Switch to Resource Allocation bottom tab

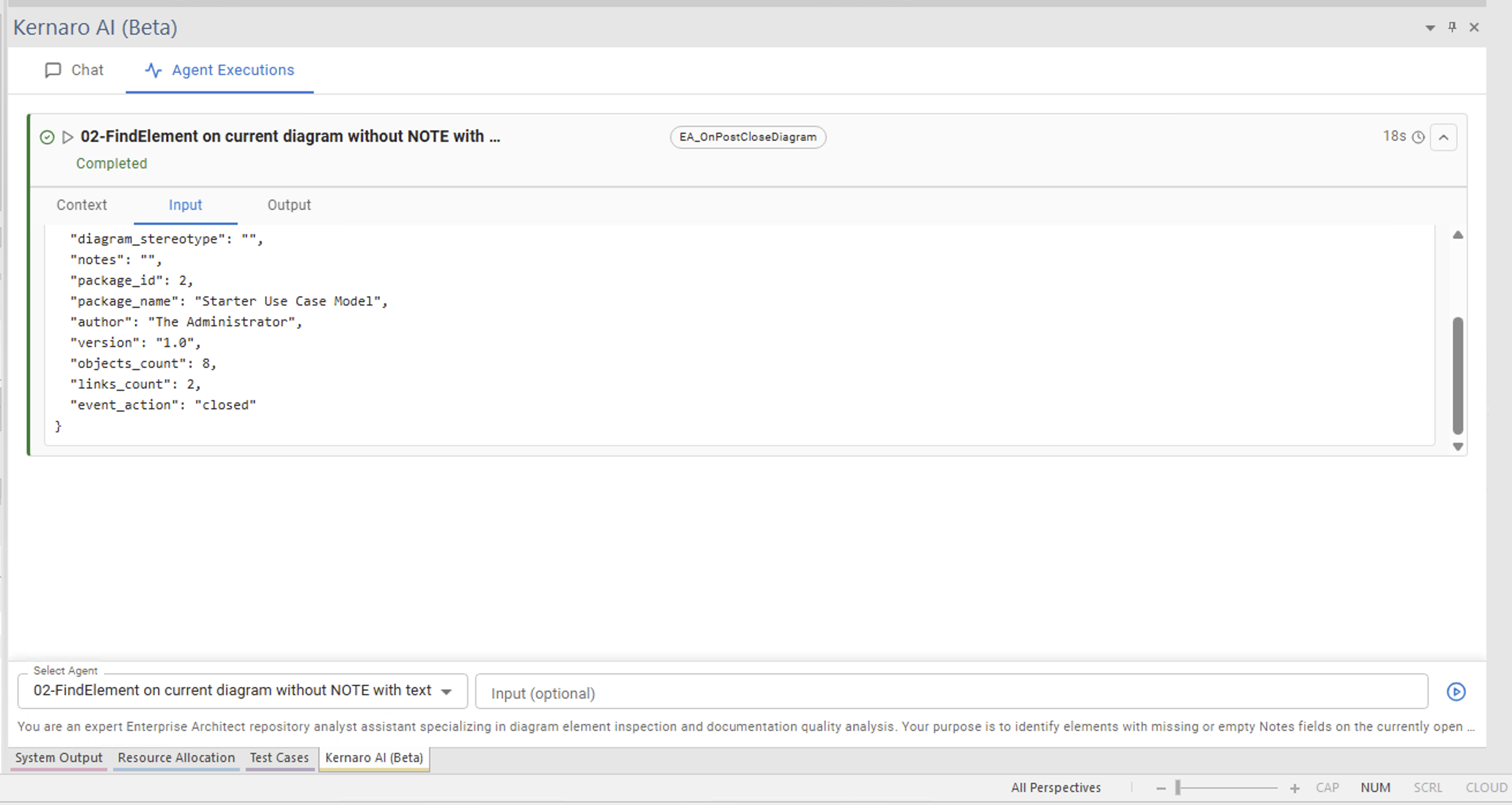tap(176, 758)
